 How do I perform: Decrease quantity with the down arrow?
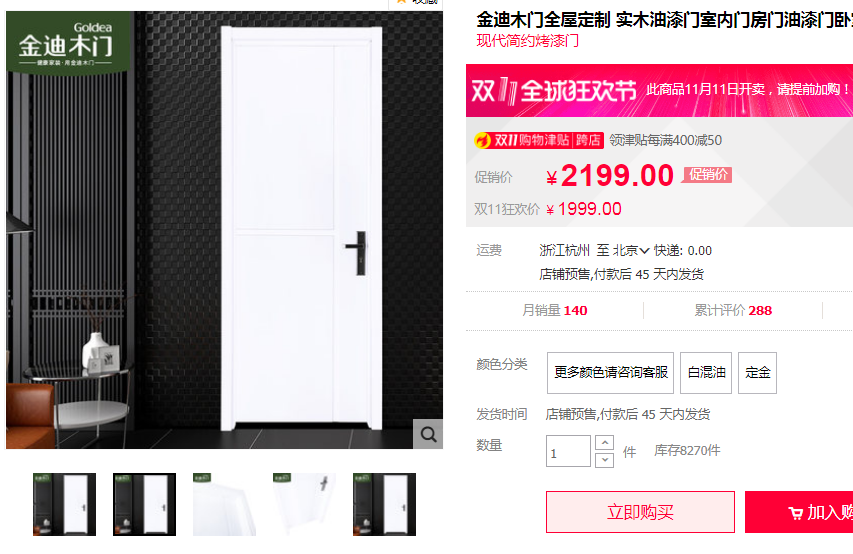point(604,460)
